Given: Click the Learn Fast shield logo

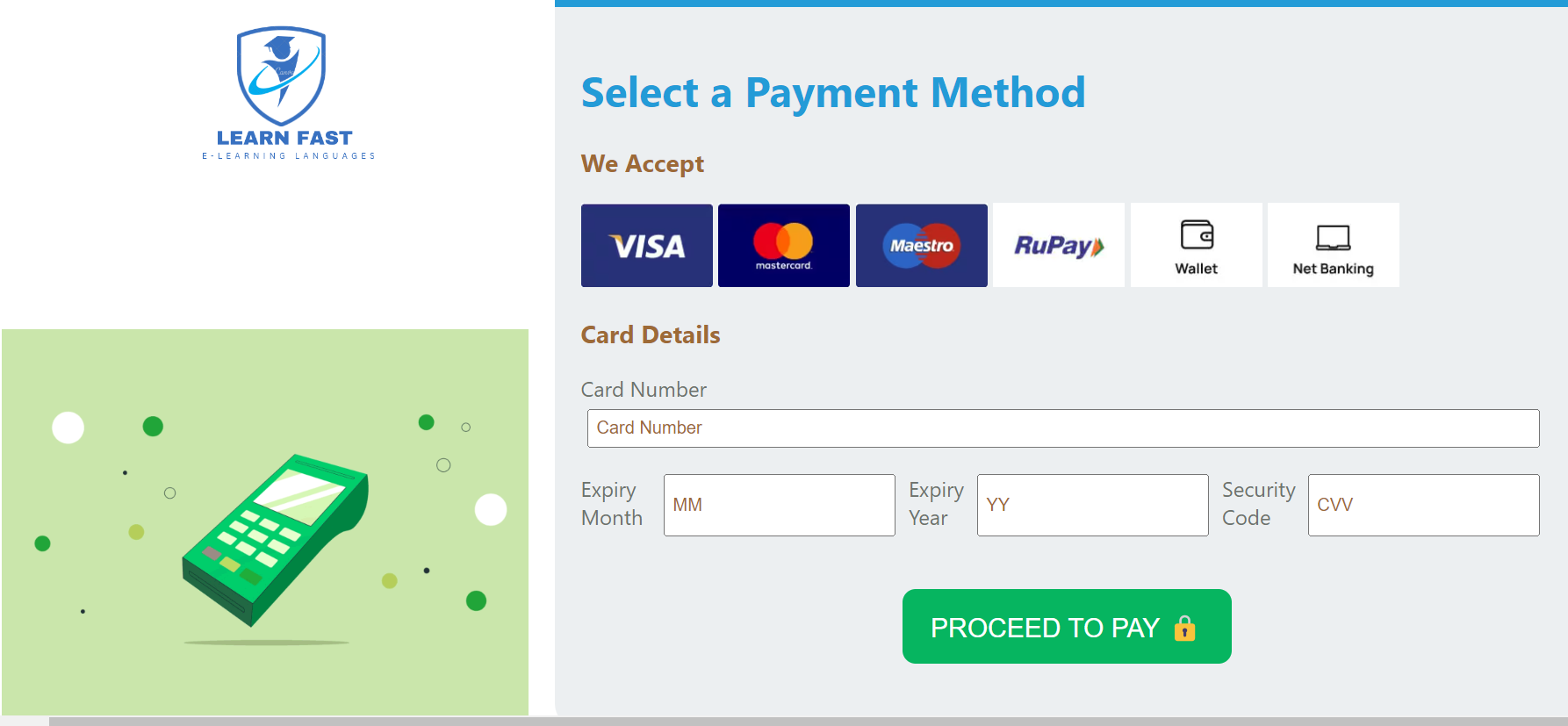Looking at the screenshot, I should coord(281,77).
